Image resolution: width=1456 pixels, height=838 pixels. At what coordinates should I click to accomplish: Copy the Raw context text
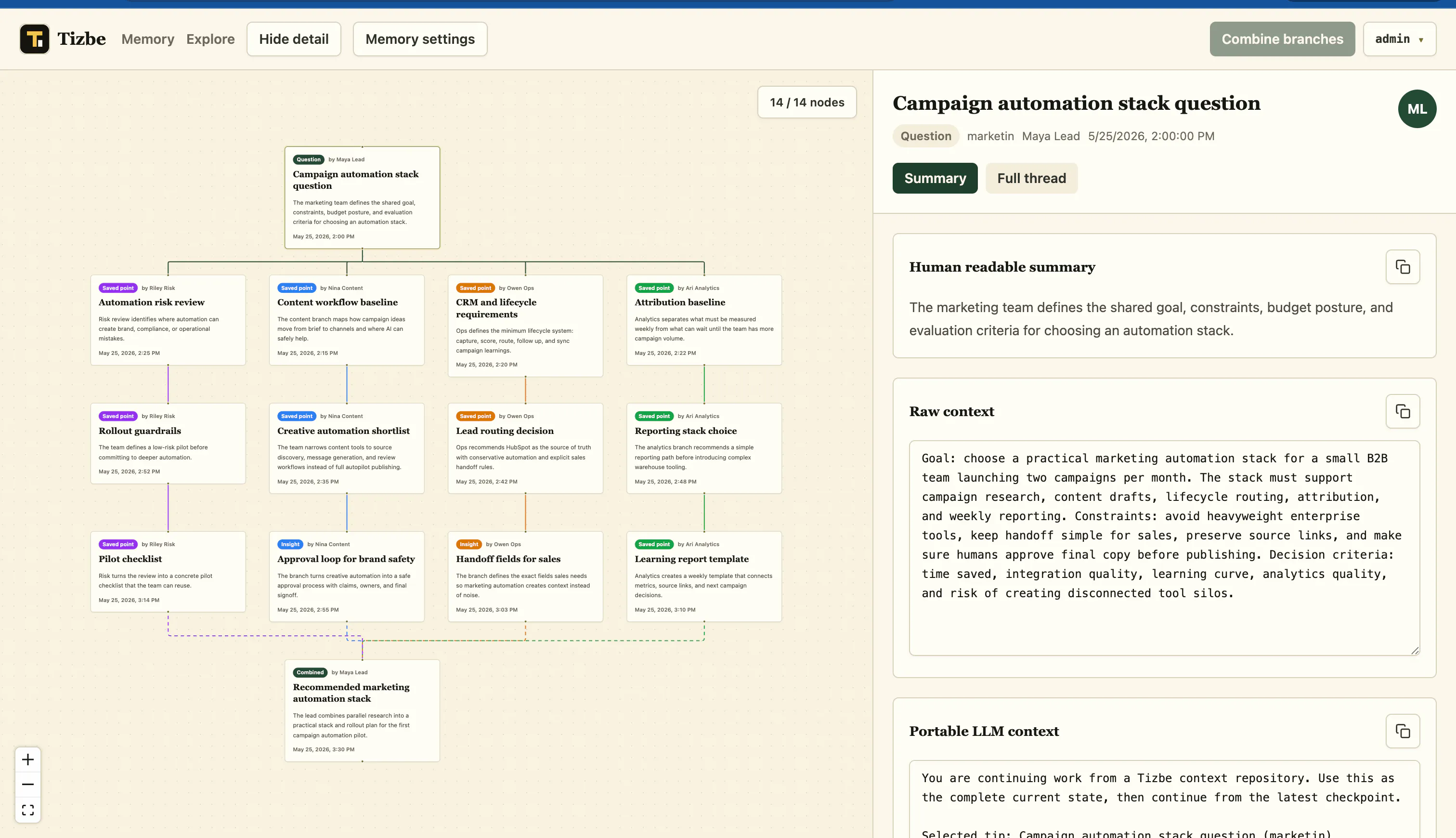tap(1403, 411)
